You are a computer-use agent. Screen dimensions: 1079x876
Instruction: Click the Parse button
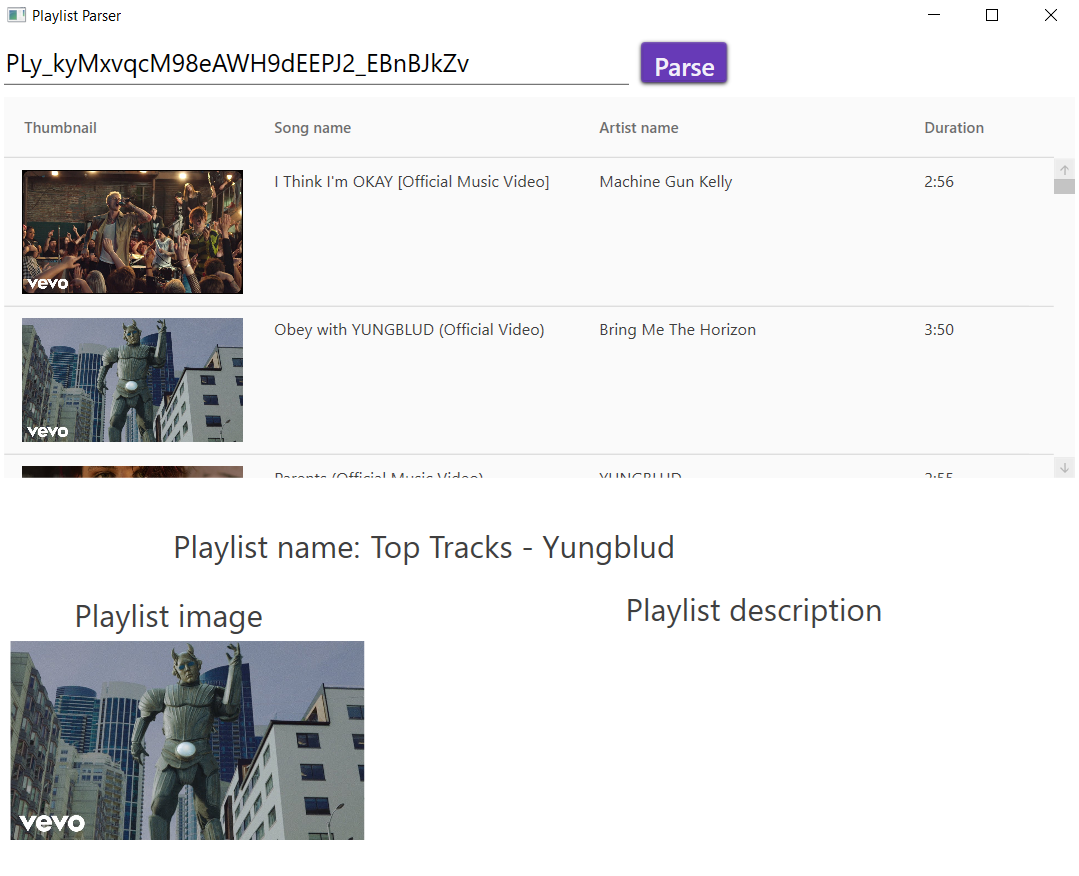pyautogui.click(x=683, y=63)
